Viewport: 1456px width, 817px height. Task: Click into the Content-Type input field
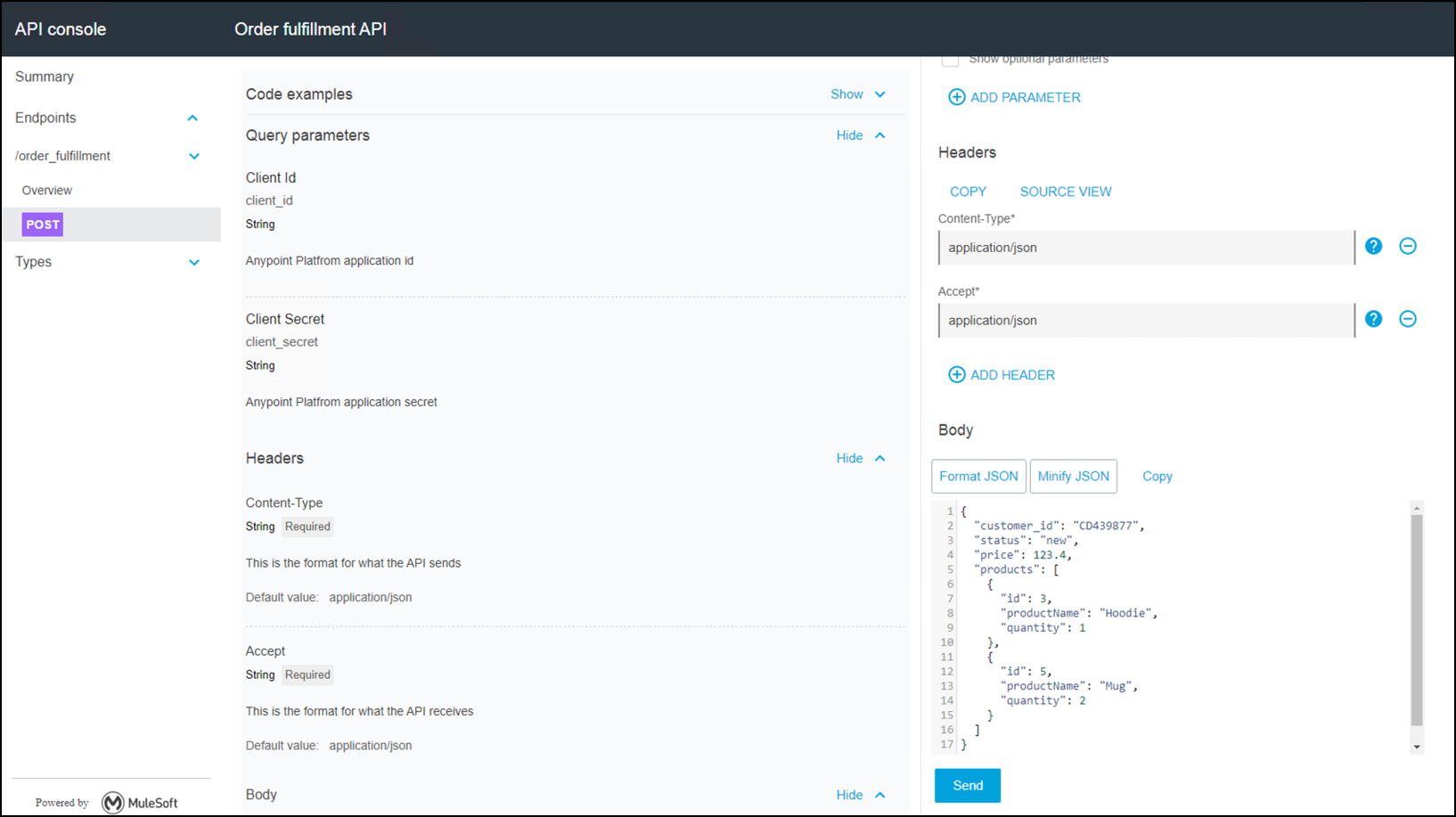point(1146,248)
